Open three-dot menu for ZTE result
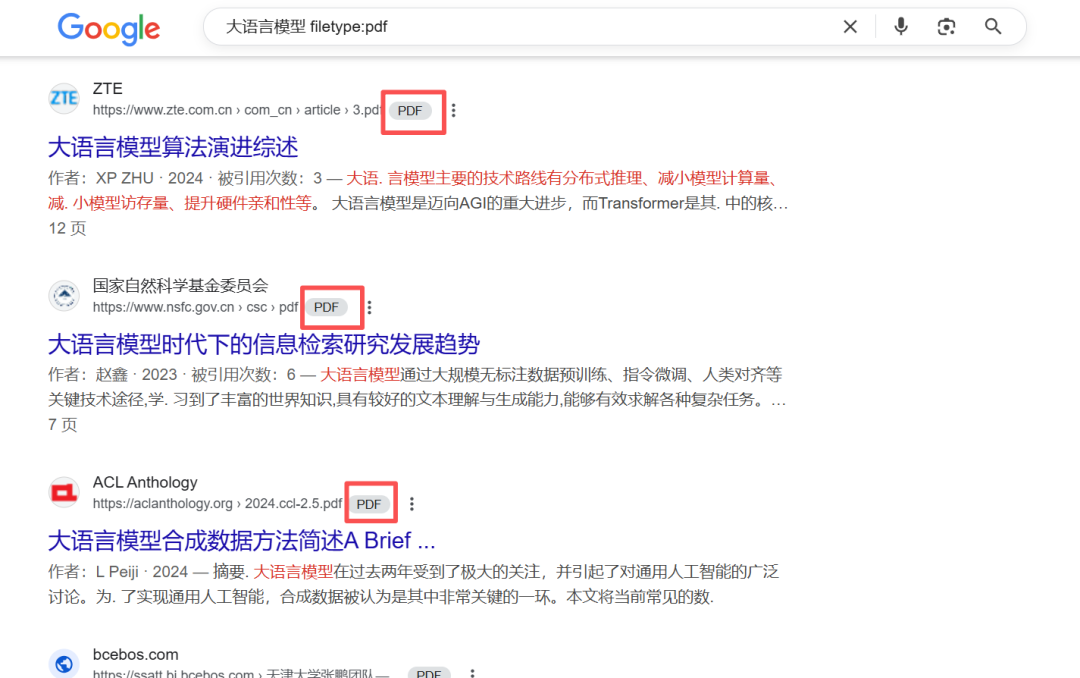Image resolution: width=1080 pixels, height=678 pixels. [454, 111]
